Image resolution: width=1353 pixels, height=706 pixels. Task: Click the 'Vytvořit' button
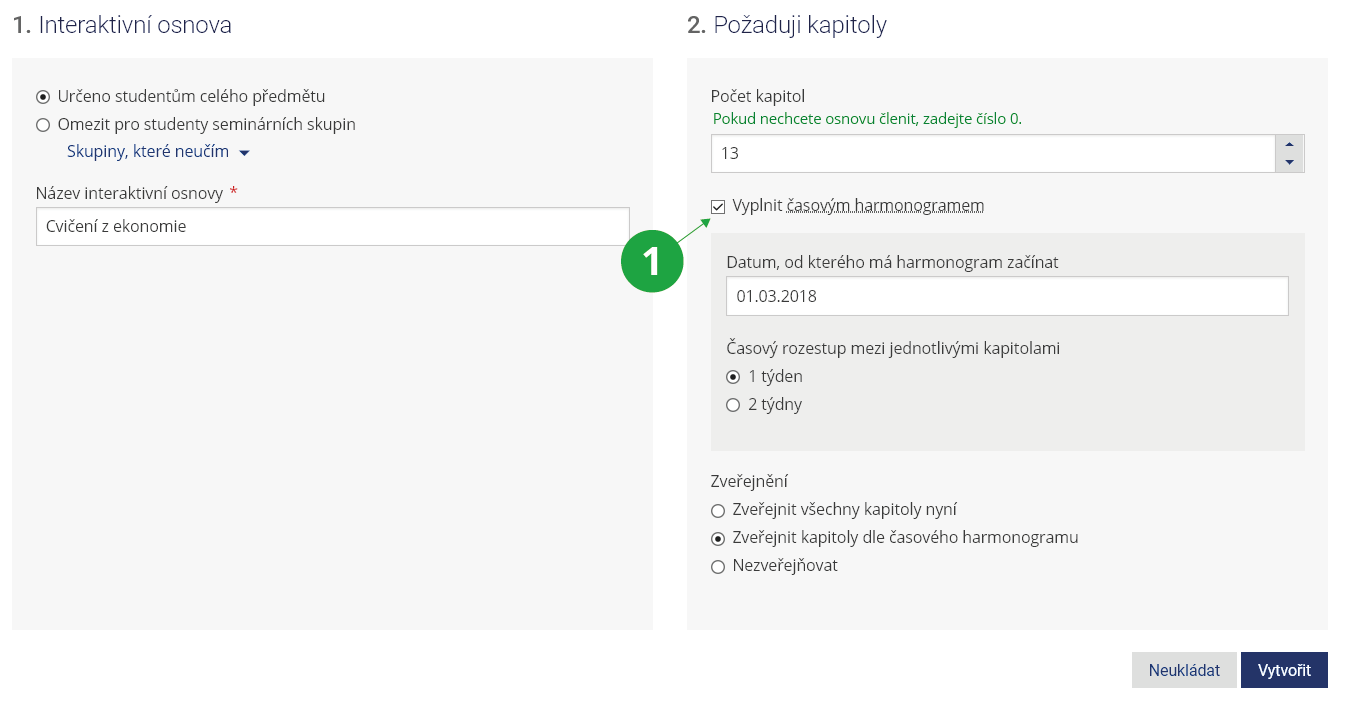coord(1284,670)
